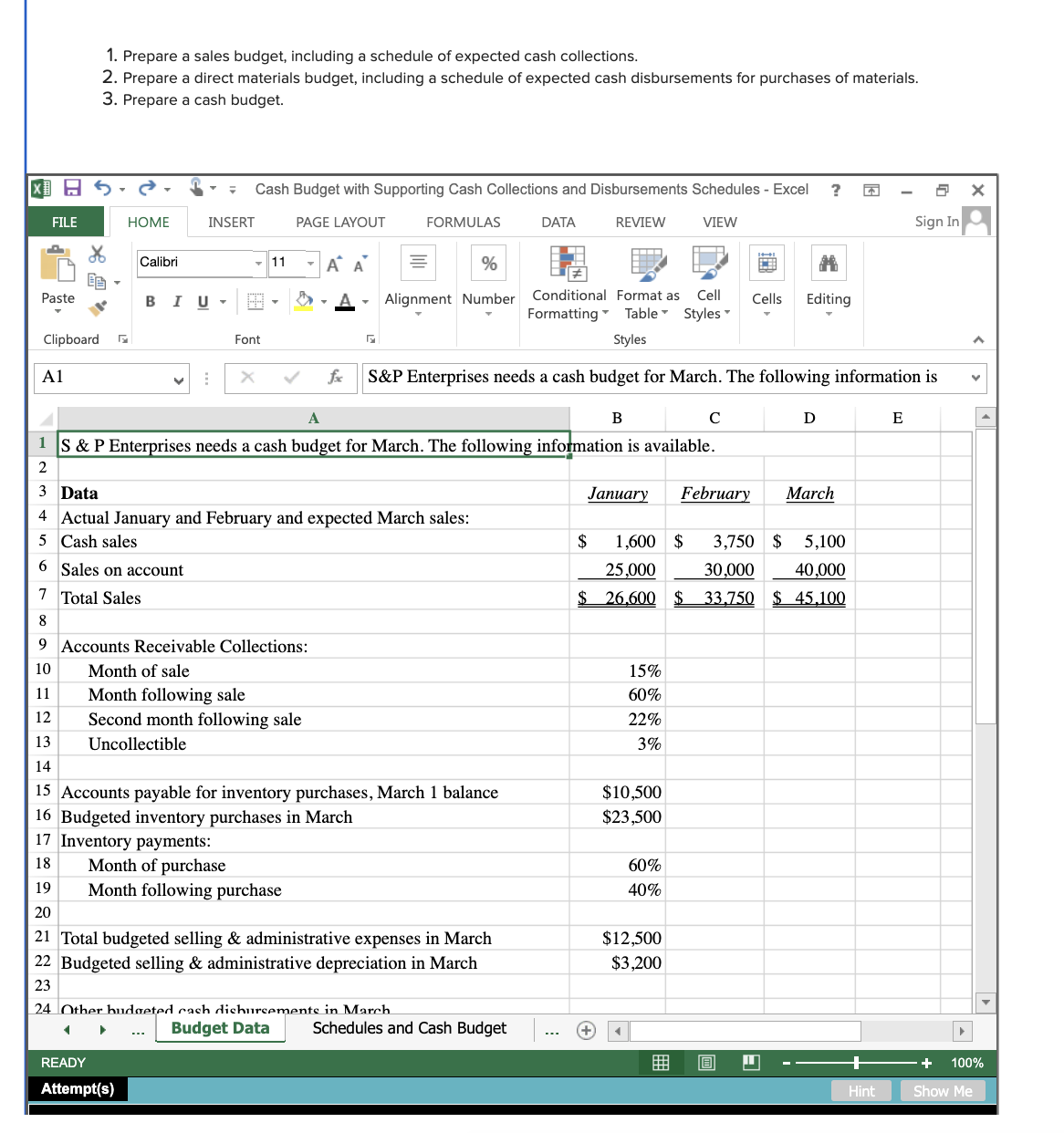Select column B header
The height and width of the screenshot is (1133, 1064).
(617, 418)
